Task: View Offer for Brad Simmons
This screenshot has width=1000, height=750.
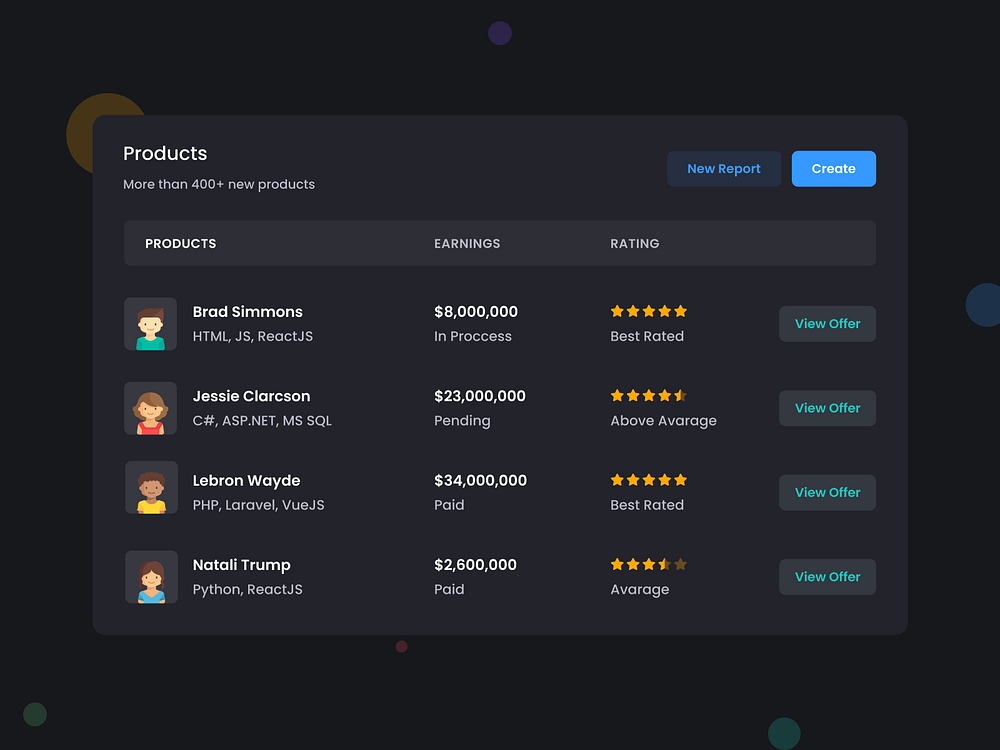Action: [x=827, y=323]
